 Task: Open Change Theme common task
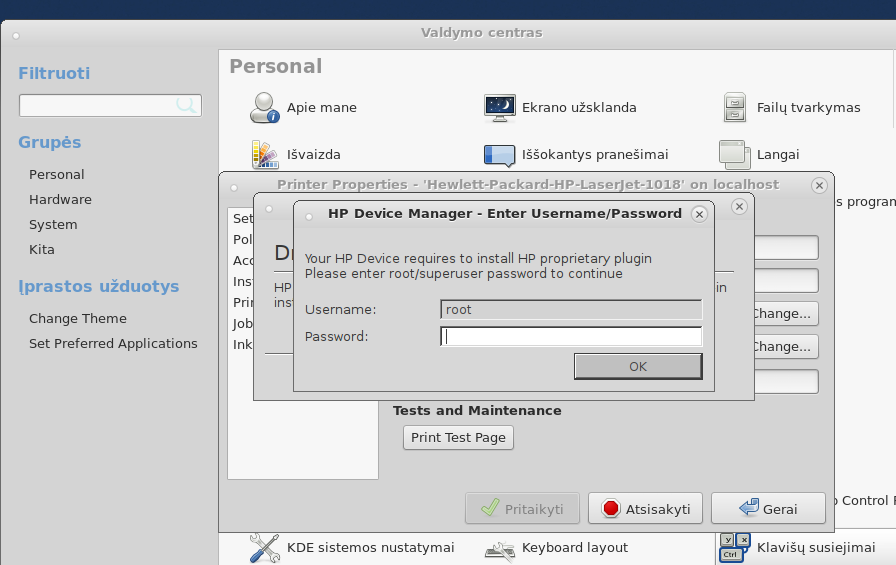[78, 318]
